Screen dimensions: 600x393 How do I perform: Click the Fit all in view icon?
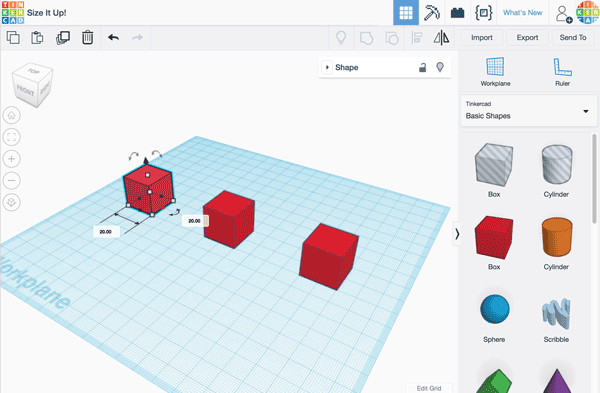(11, 137)
